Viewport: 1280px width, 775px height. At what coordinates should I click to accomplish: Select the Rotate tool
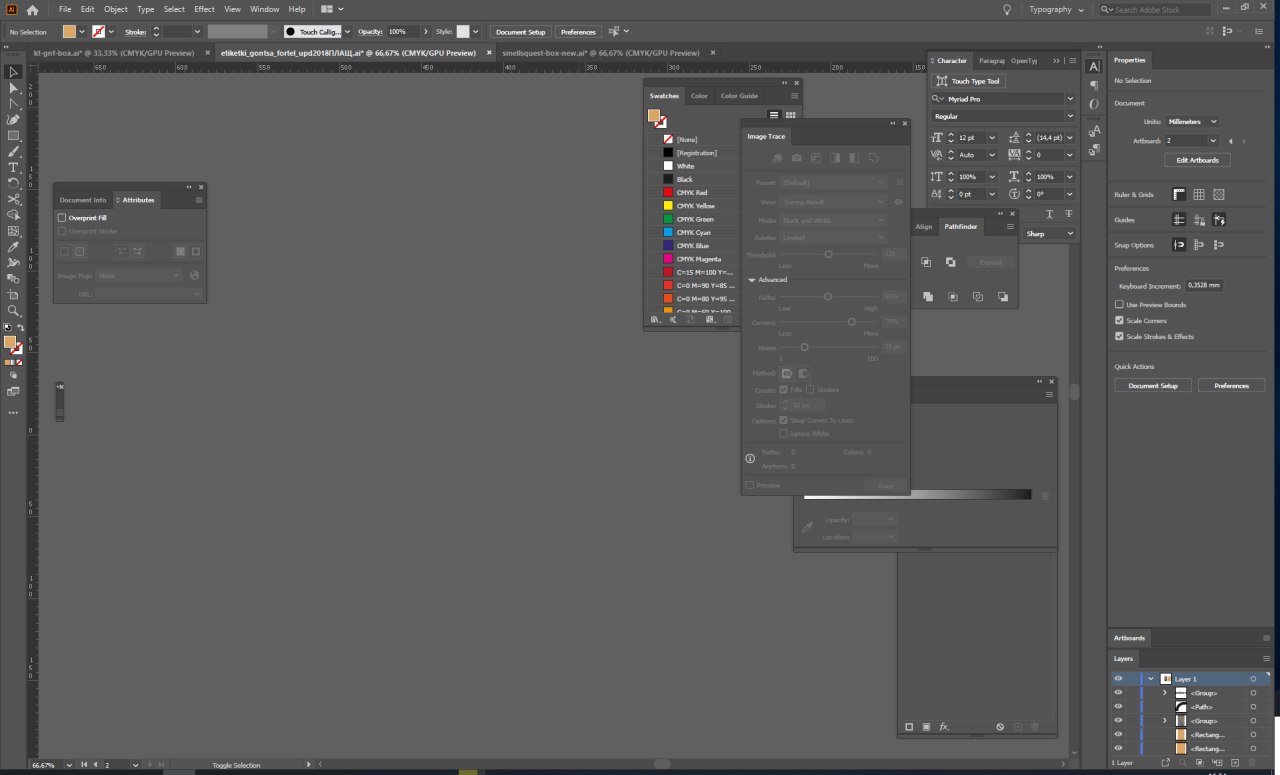point(14,184)
